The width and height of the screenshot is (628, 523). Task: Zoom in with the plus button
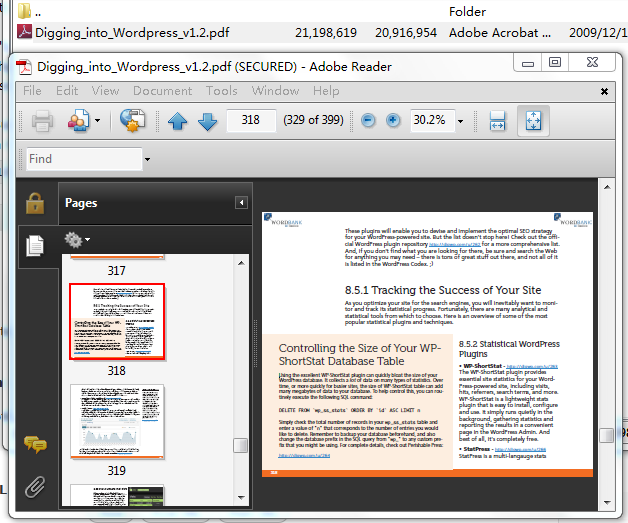point(393,120)
